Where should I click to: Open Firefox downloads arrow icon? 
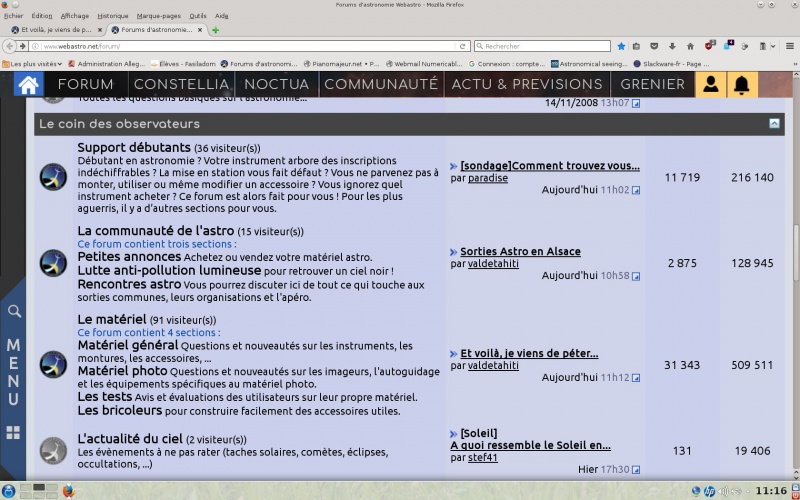tap(672, 46)
